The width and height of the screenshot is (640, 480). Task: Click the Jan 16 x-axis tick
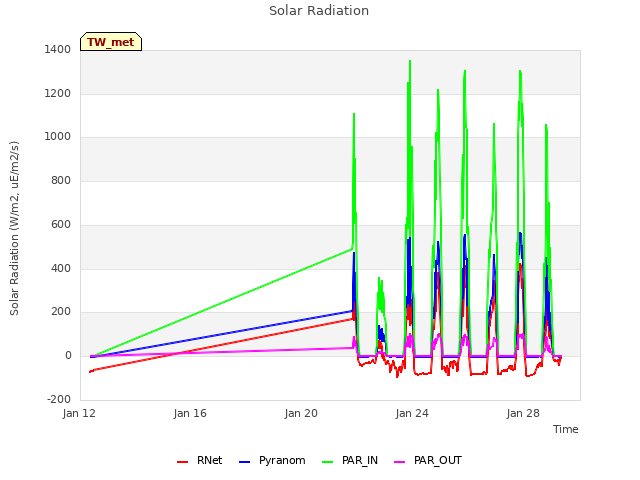[x=190, y=413]
